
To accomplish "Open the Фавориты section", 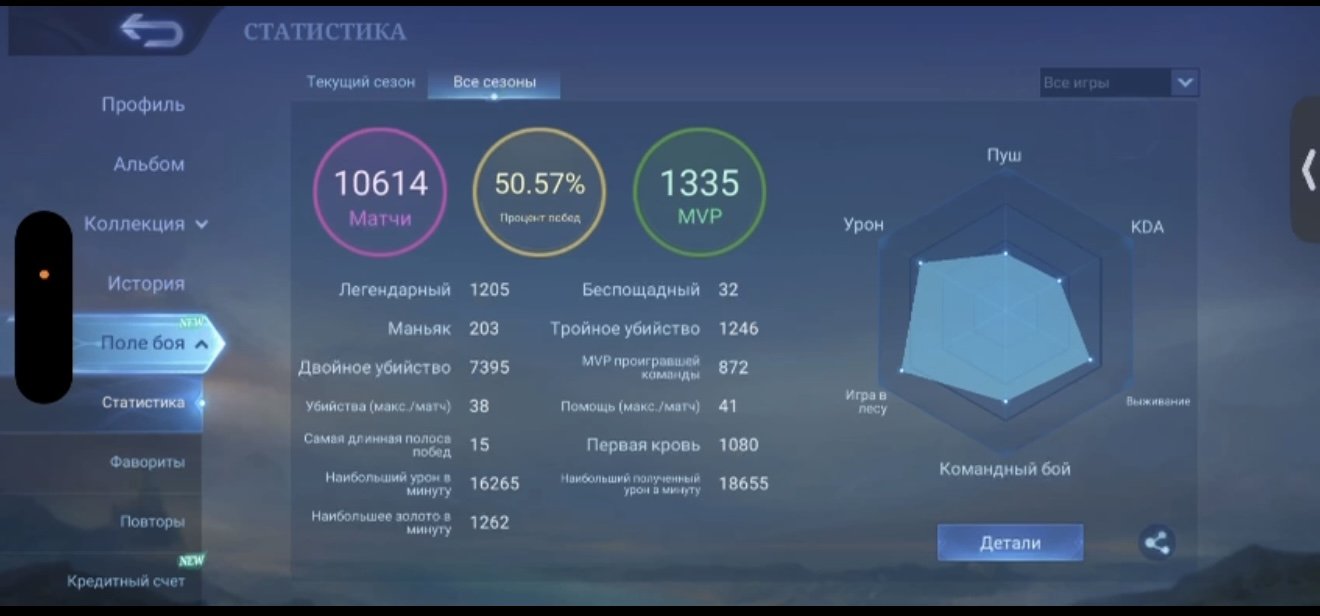I will 147,462.
